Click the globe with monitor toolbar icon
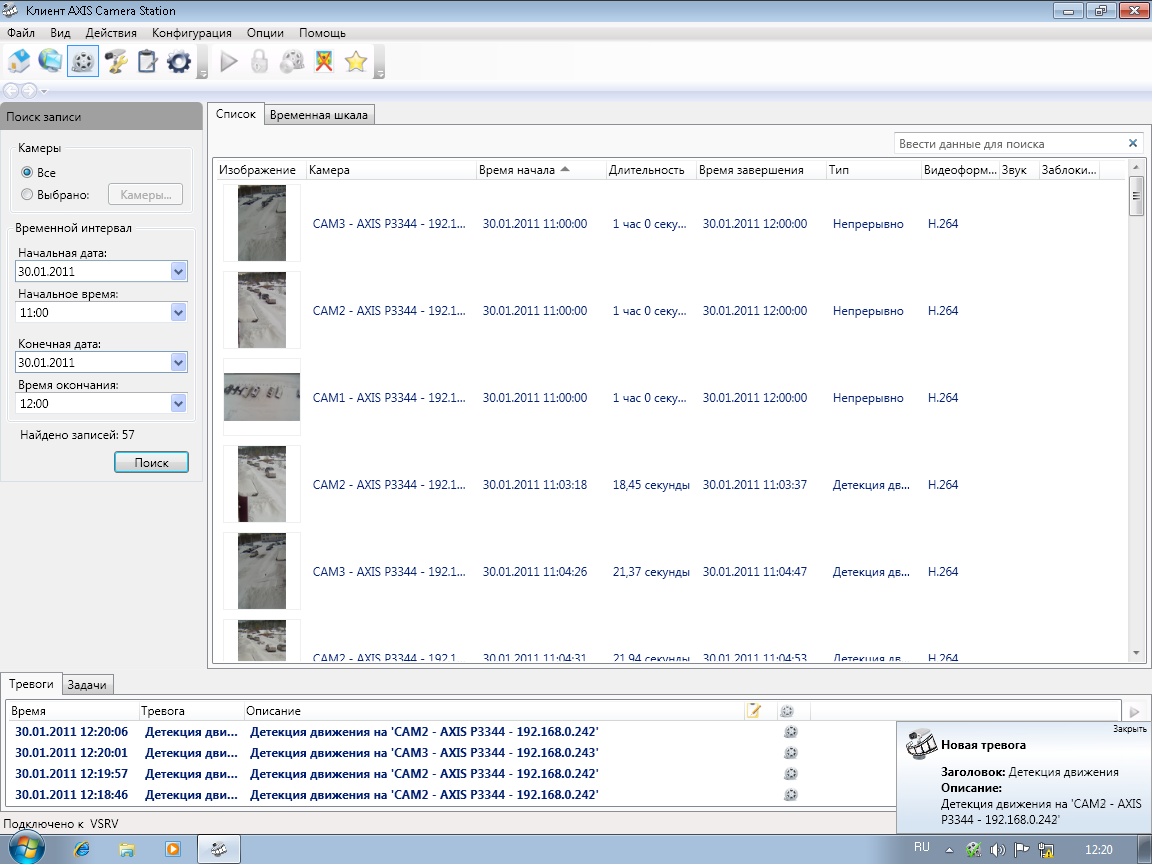1152x864 pixels. pos(50,62)
